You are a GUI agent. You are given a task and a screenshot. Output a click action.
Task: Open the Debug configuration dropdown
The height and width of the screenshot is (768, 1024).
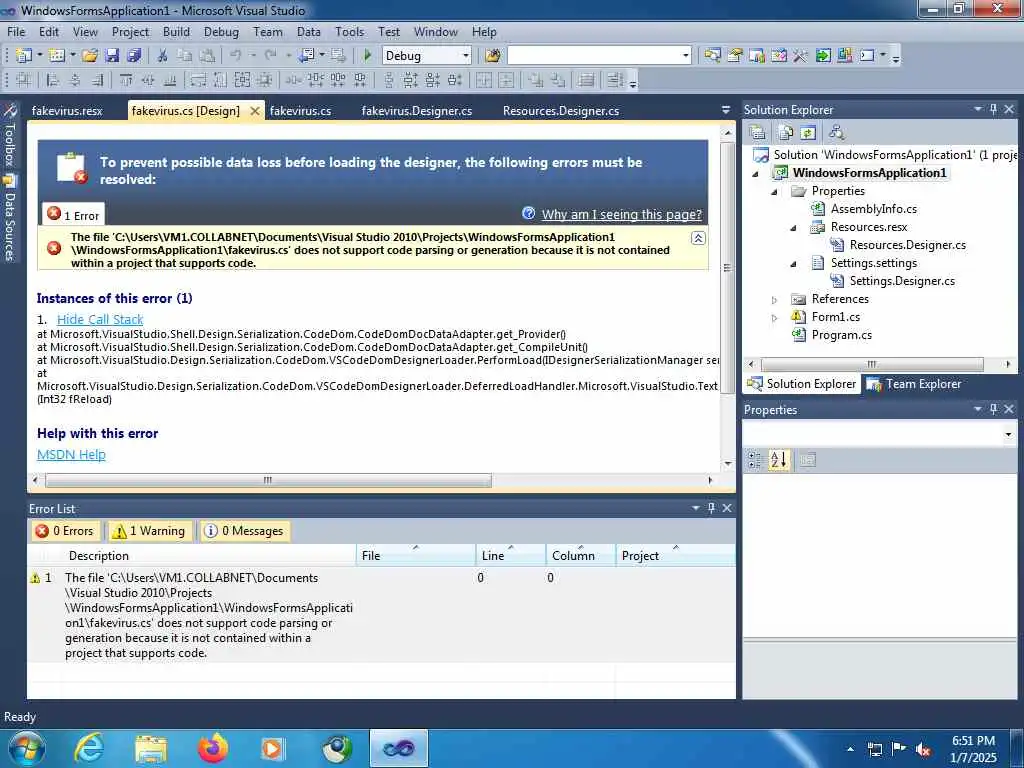tap(466, 56)
